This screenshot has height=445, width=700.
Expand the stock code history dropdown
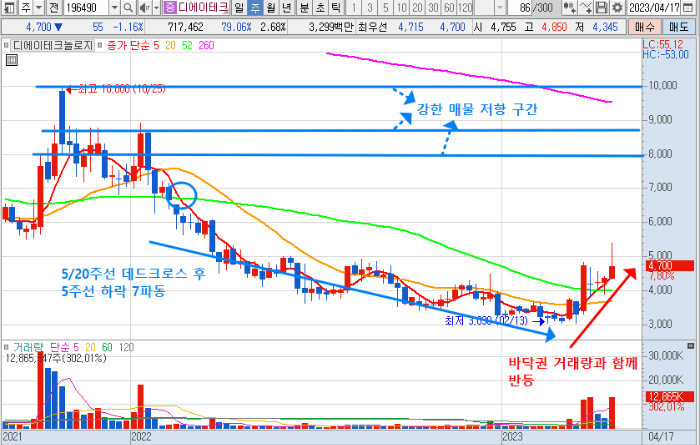coord(114,7)
